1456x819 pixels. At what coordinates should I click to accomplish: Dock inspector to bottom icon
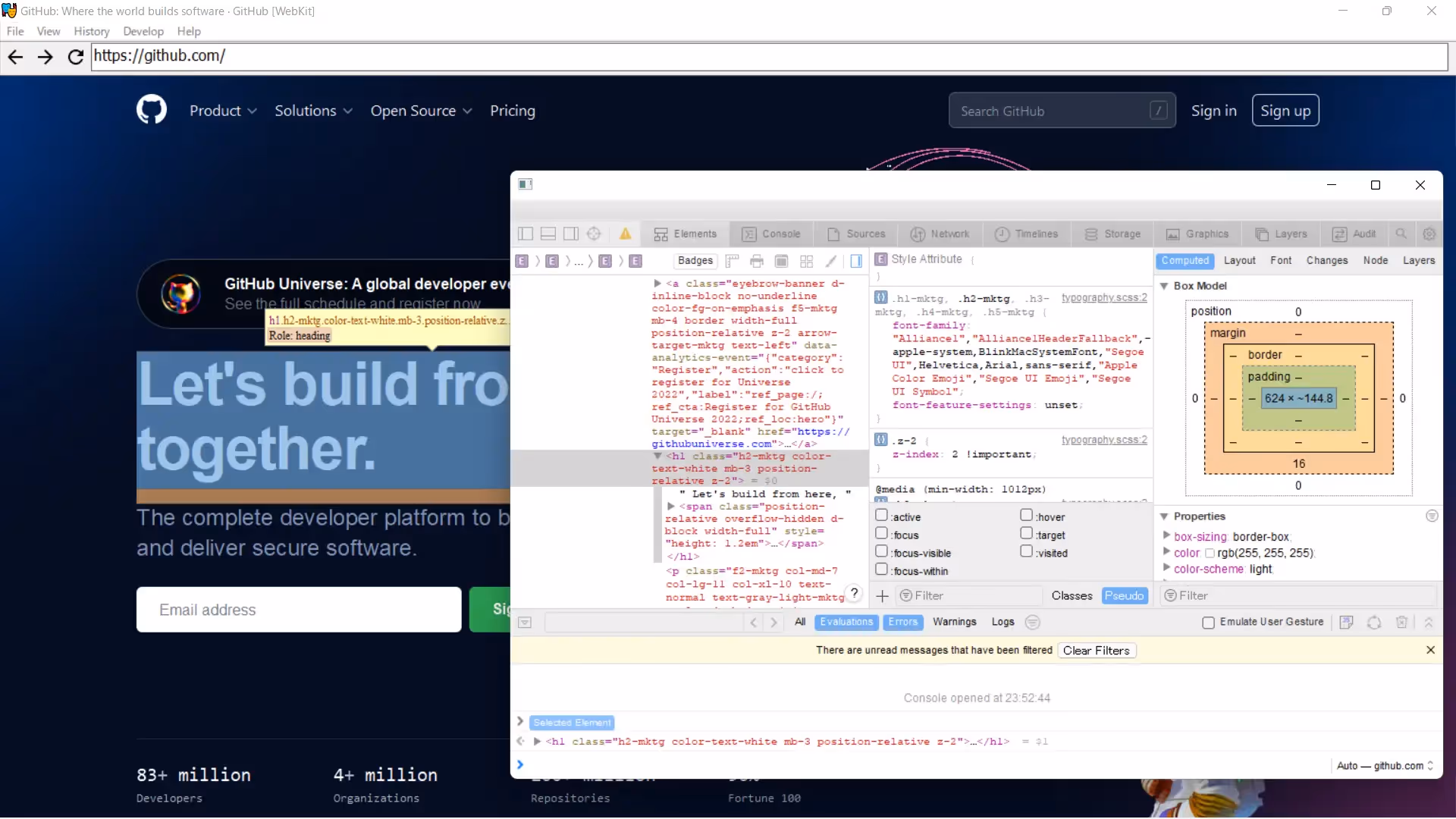(x=548, y=234)
